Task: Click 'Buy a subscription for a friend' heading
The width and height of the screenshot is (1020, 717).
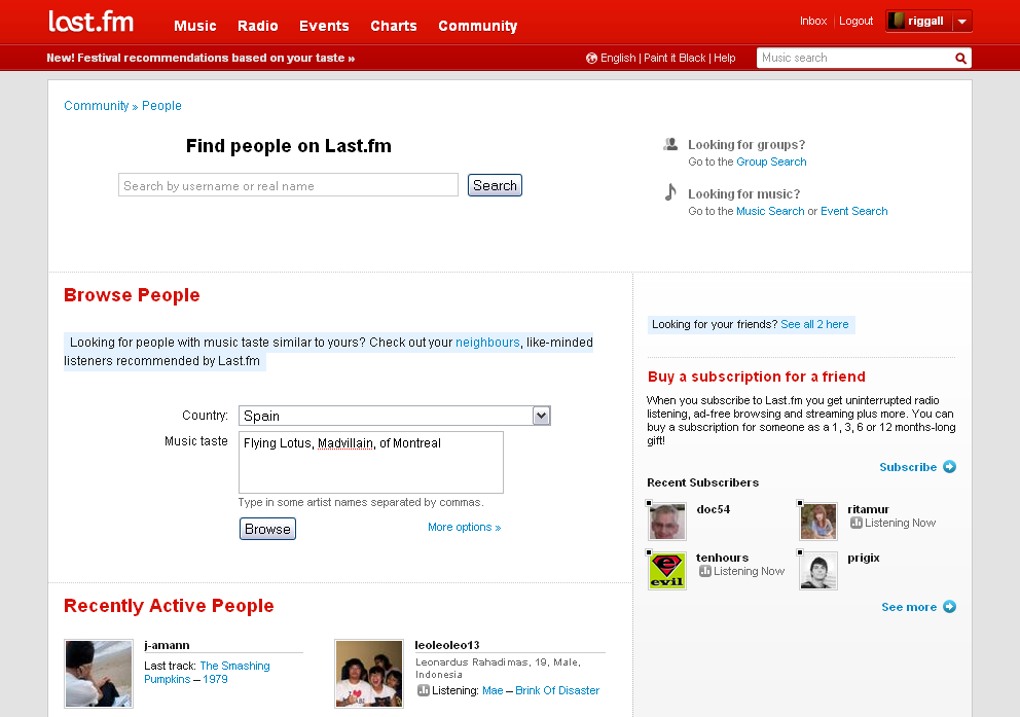Action: pyautogui.click(x=757, y=377)
